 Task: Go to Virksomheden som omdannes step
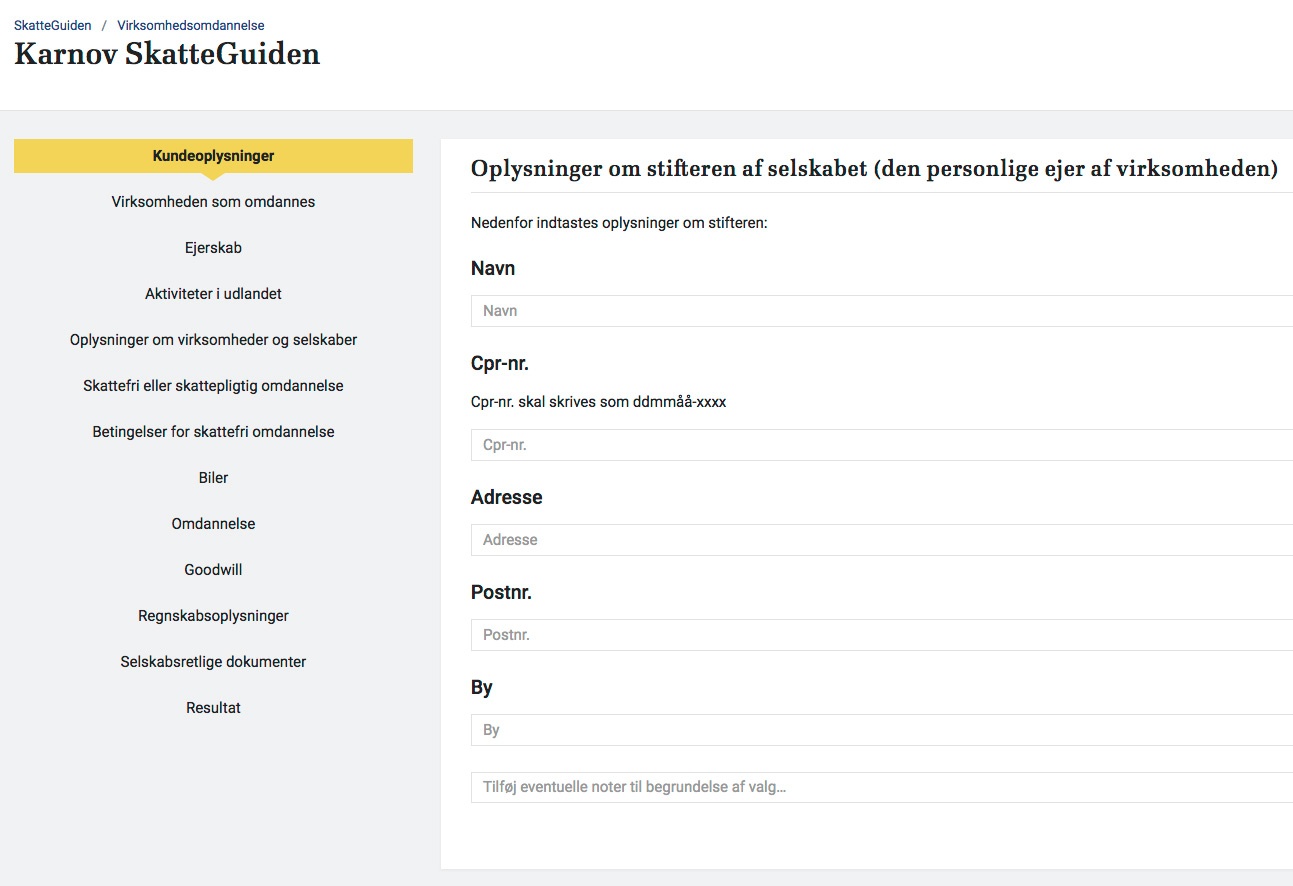point(213,202)
